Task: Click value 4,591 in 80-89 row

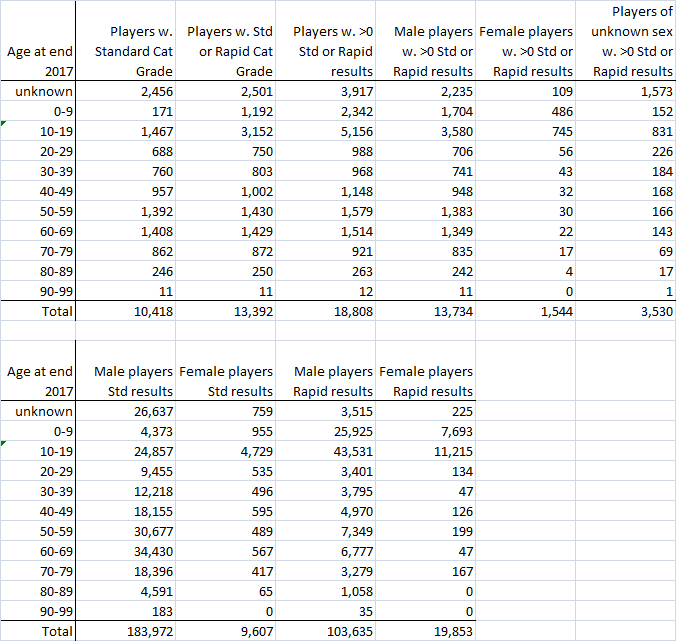Action: coord(125,591)
